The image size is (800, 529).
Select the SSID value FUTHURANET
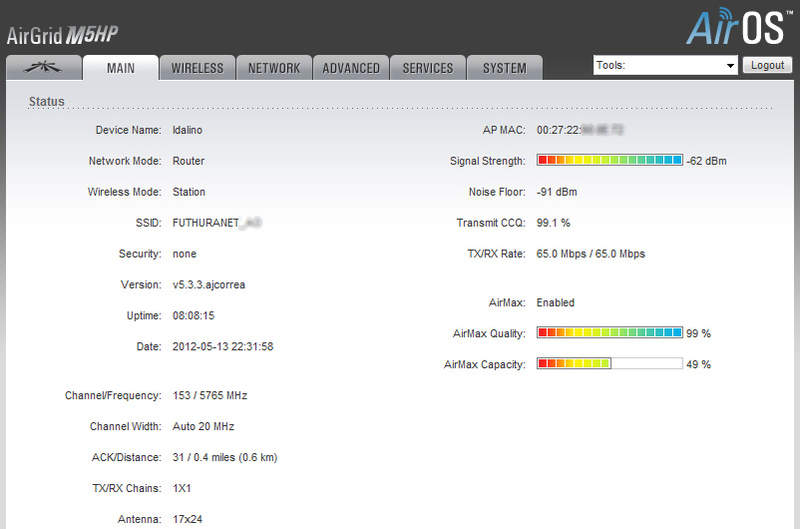pos(217,223)
